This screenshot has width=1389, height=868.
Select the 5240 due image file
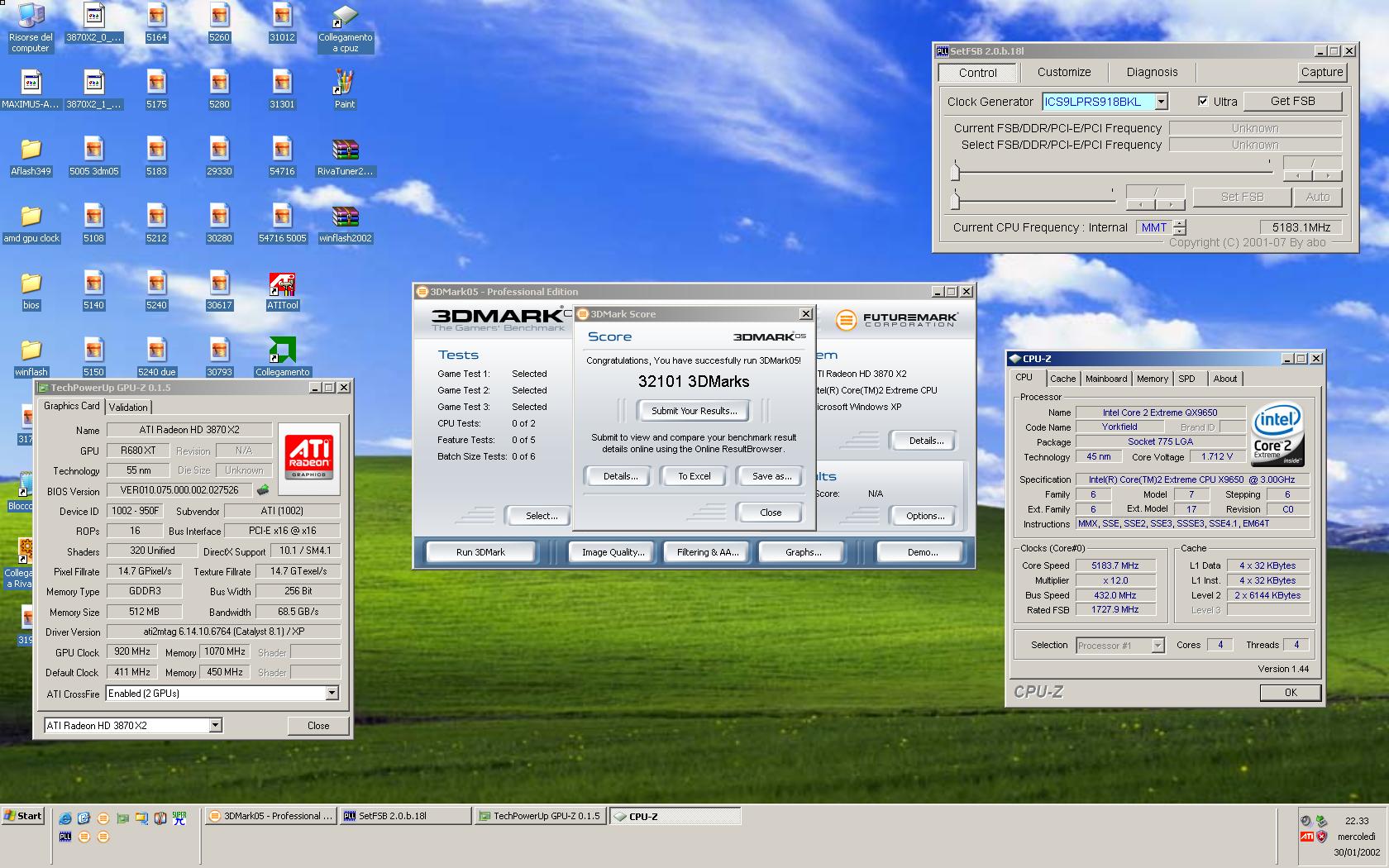(x=156, y=357)
